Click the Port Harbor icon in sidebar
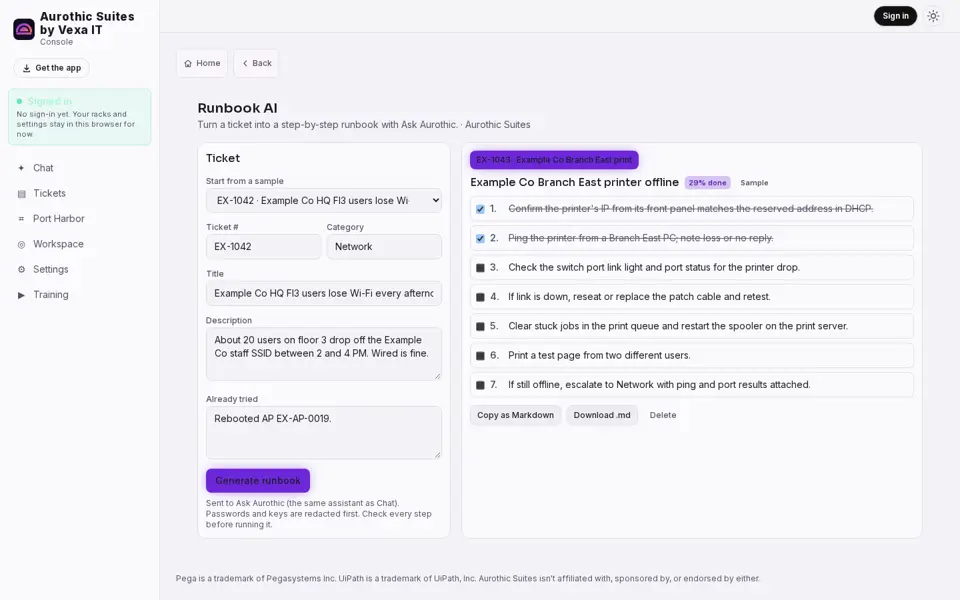The width and height of the screenshot is (960, 600). pyautogui.click(x=21, y=219)
